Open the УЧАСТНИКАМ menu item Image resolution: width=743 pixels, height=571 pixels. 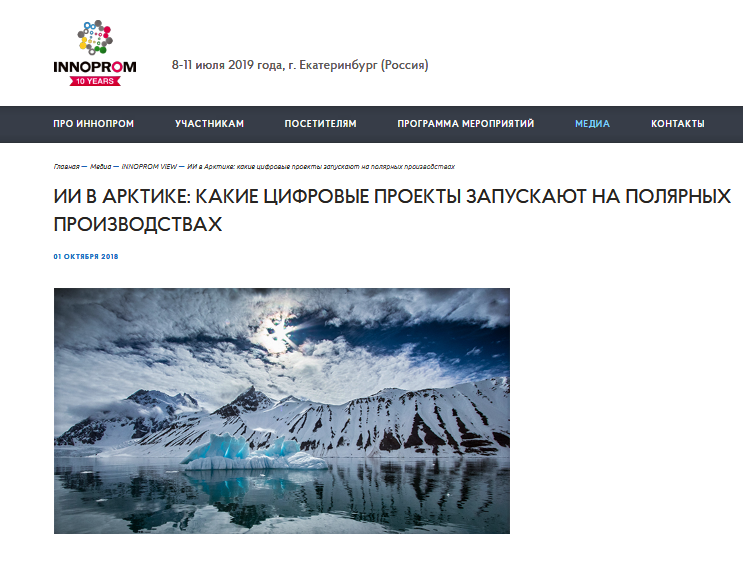209,124
